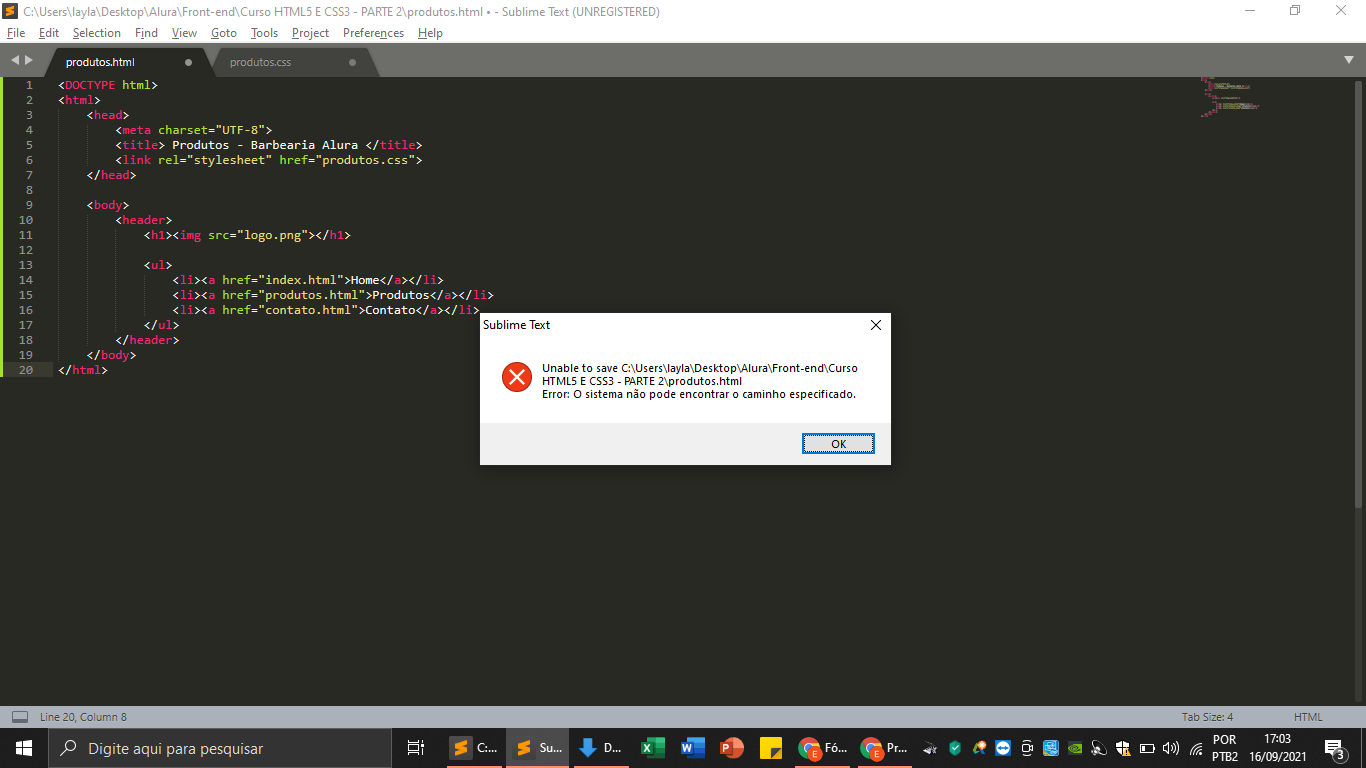Switch to second Sublime Text taskbar window 'Su...'

537,748
